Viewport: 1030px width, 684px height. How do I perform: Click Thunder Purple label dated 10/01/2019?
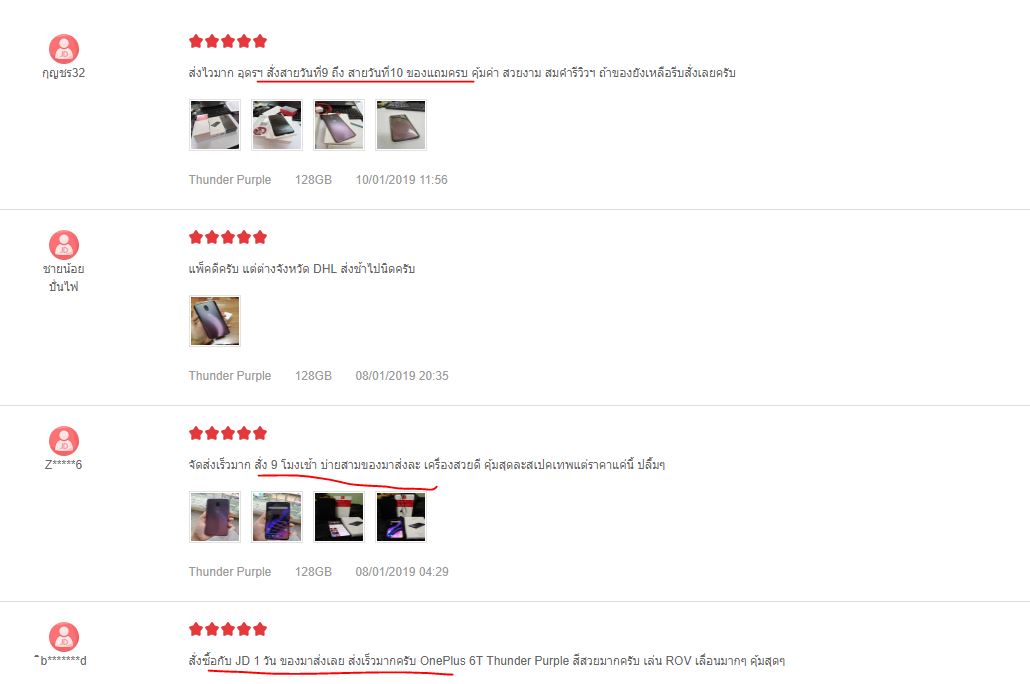pyautogui.click(x=230, y=180)
